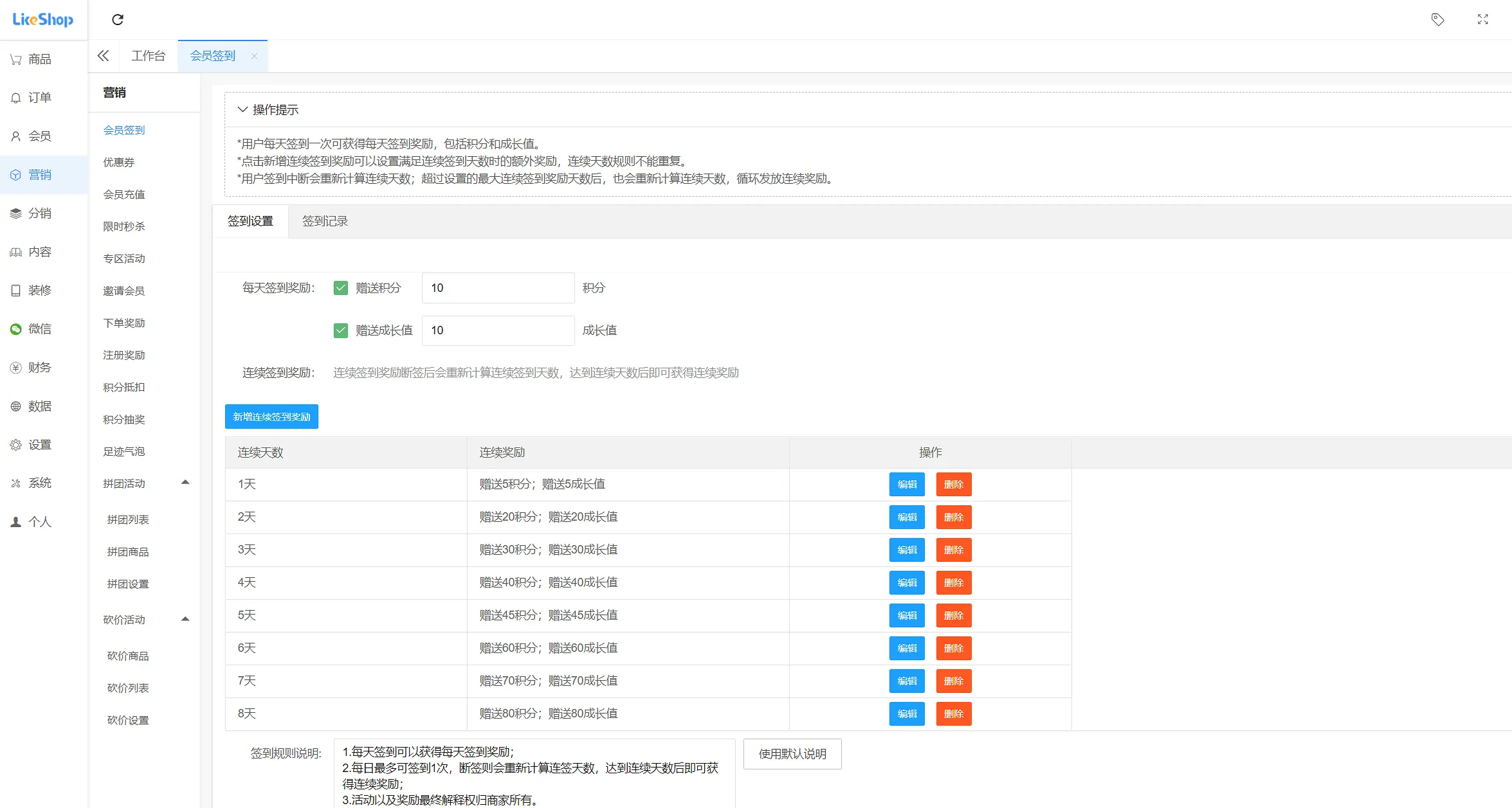The height and width of the screenshot is (808, 1512).
Task: Toggle fullscreen via the expand-arrows icon
Action: click(1482, 19)
